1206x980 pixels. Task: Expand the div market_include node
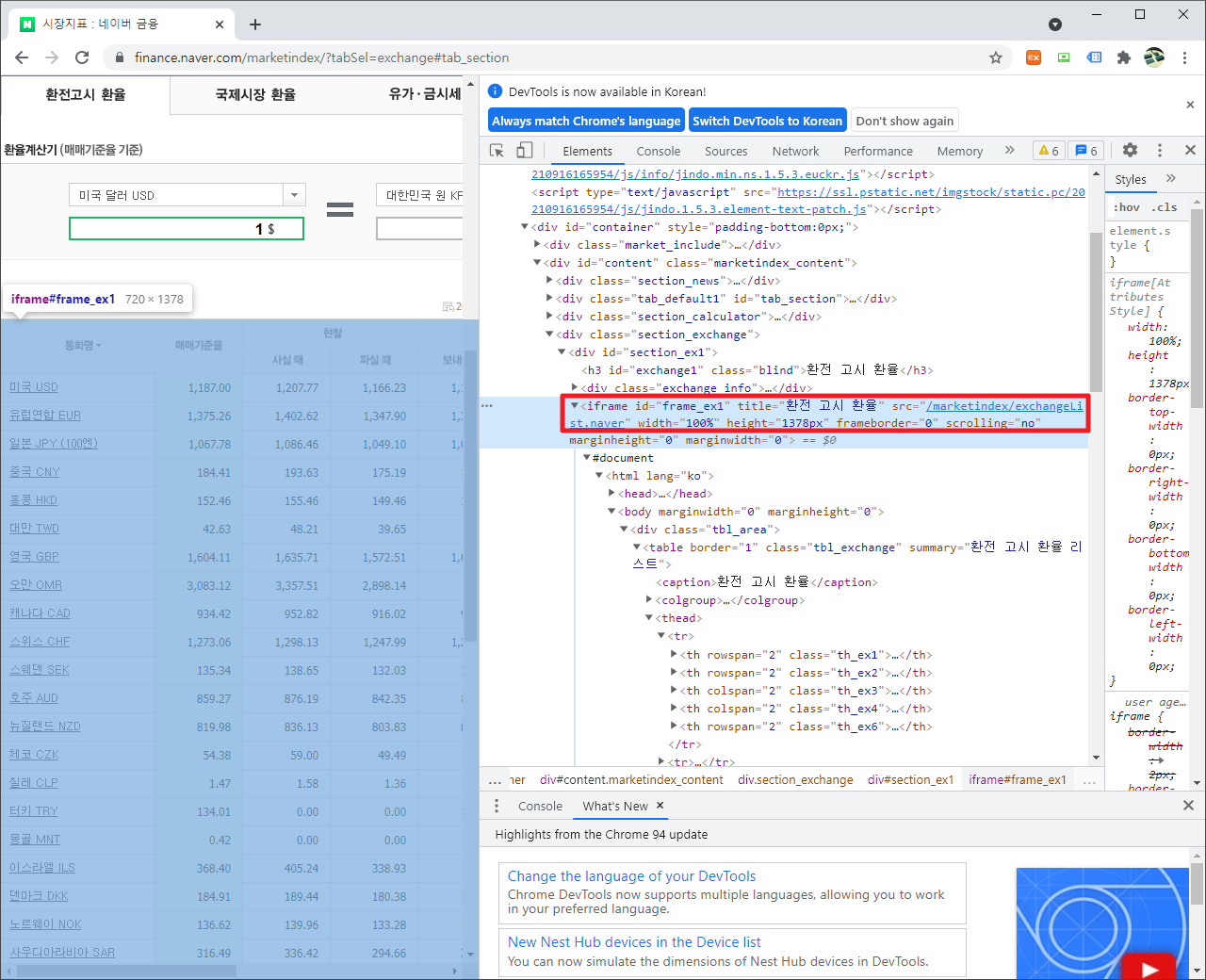coord(537,245)
